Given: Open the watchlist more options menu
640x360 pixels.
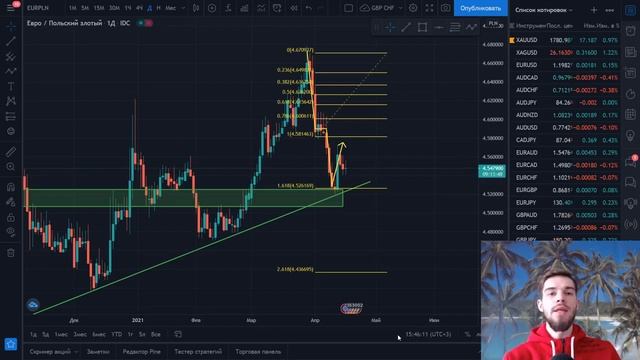Looking at the screenshot, I should [609, 10].
